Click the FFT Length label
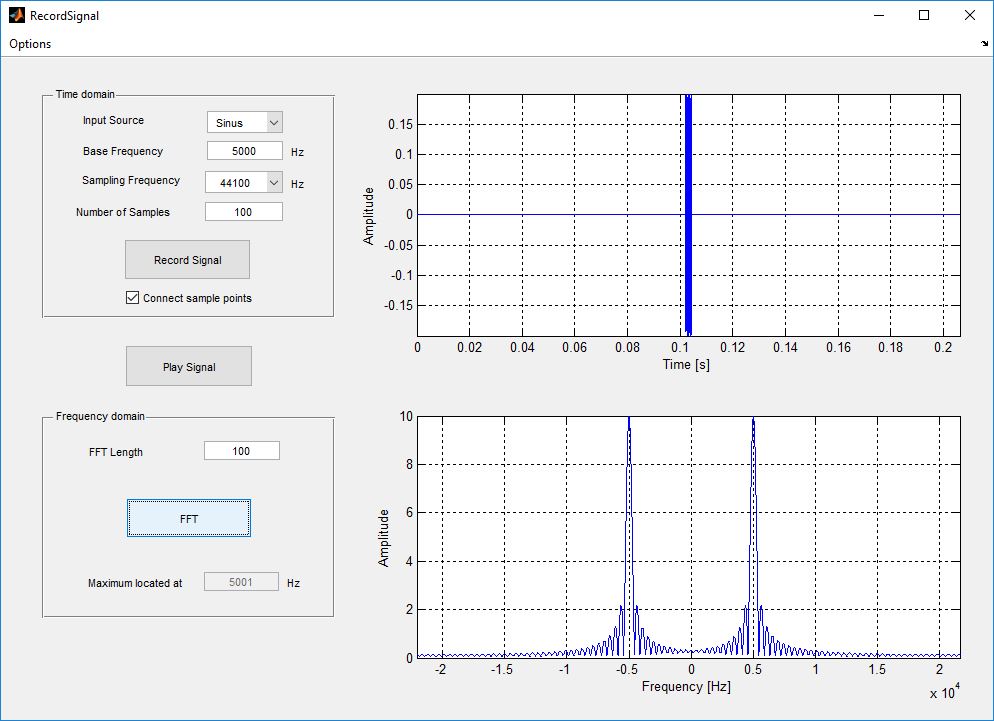 click(x=115, y=452)
